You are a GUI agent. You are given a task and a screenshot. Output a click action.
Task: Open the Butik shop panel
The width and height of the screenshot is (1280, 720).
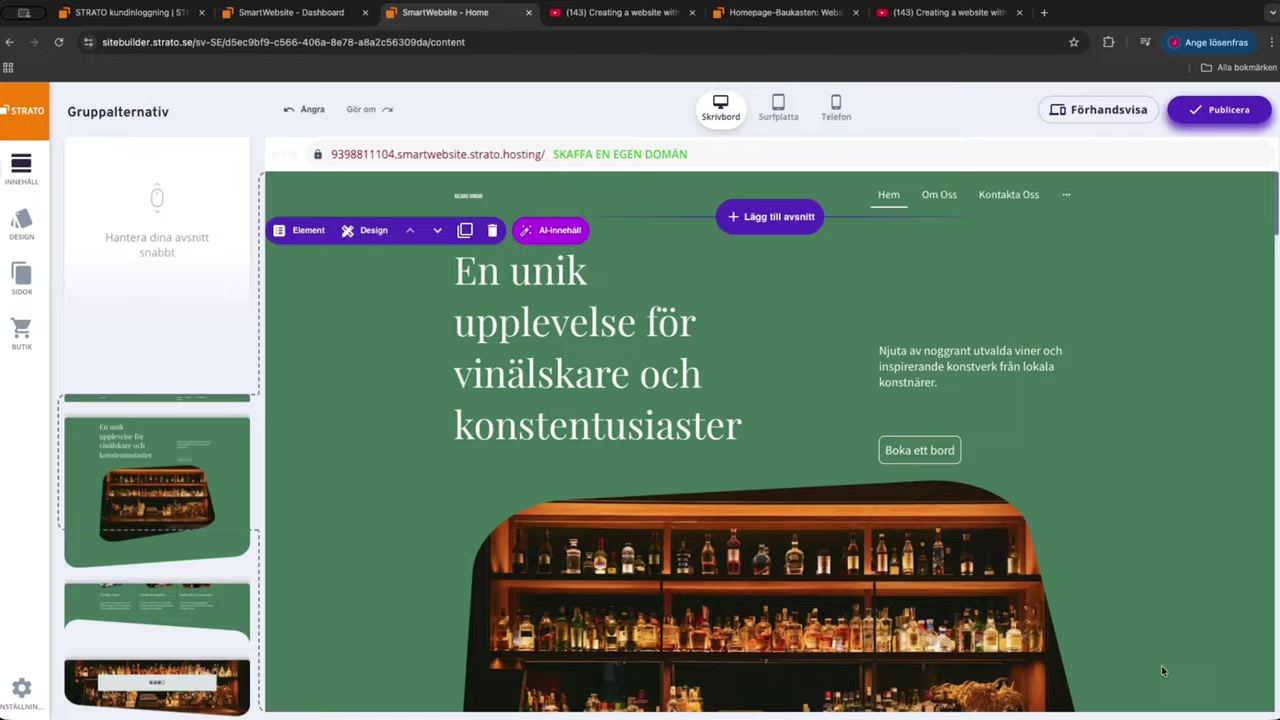(x=21, y=334)
